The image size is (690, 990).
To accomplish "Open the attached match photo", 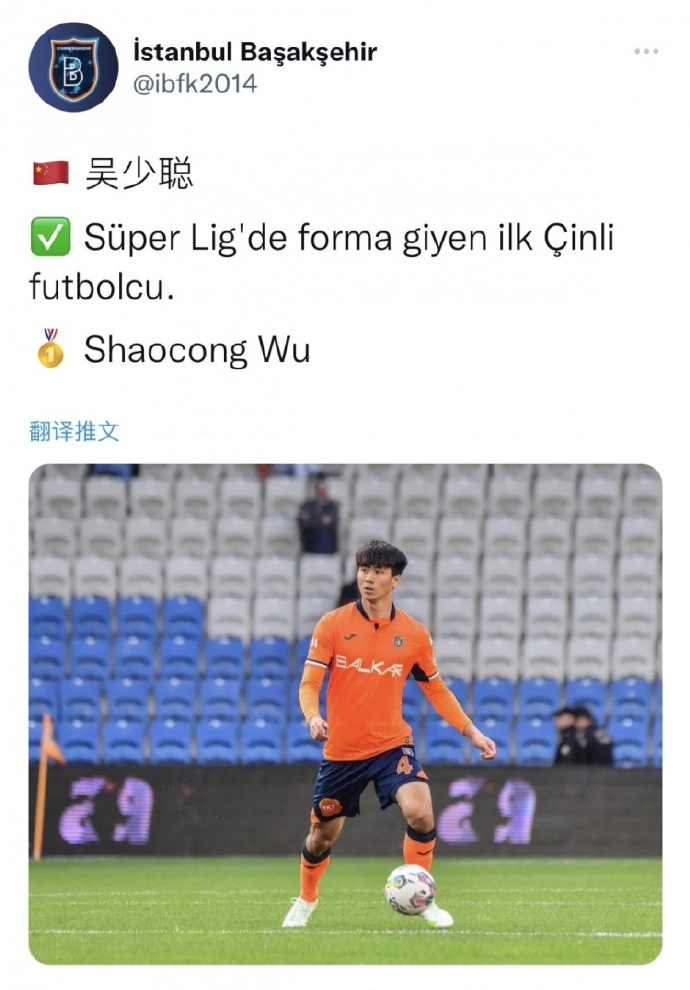I will pyautogui.click(x=345, y=714).
